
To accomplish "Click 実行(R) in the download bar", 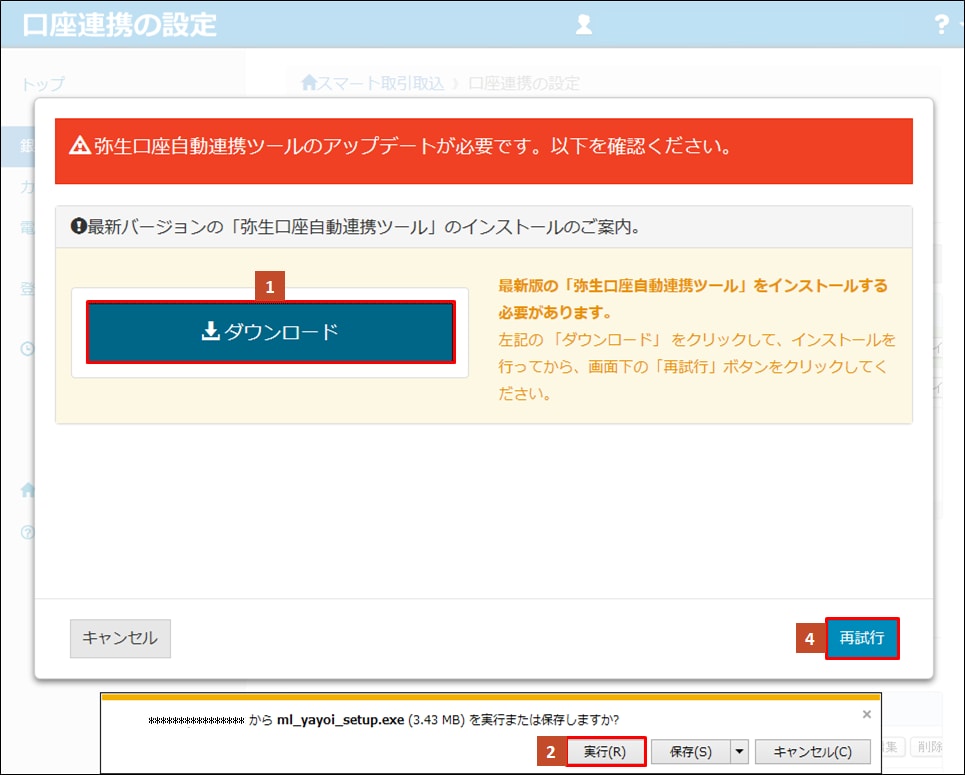I will (605, 752).
